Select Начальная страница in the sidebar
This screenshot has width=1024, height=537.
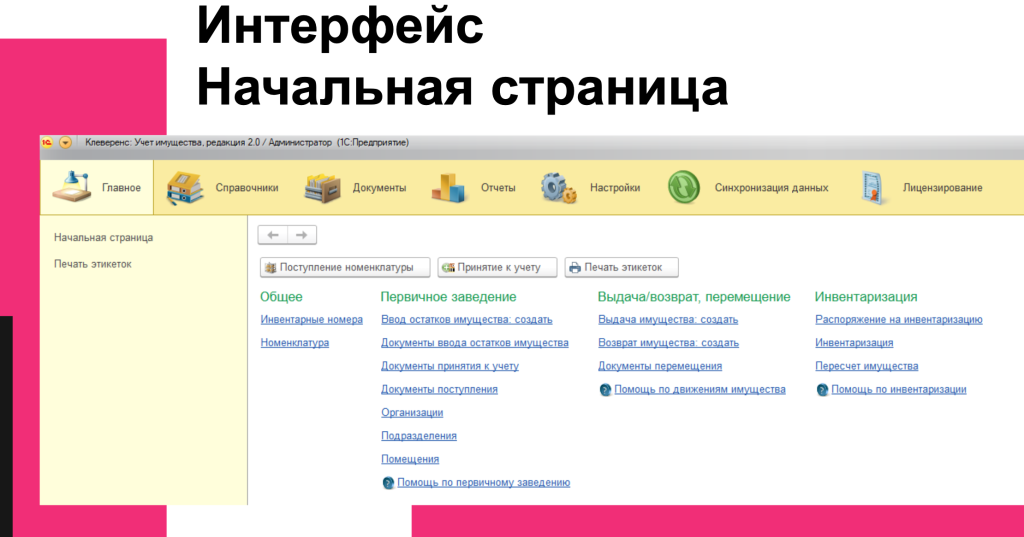click(x=103, y=238)
